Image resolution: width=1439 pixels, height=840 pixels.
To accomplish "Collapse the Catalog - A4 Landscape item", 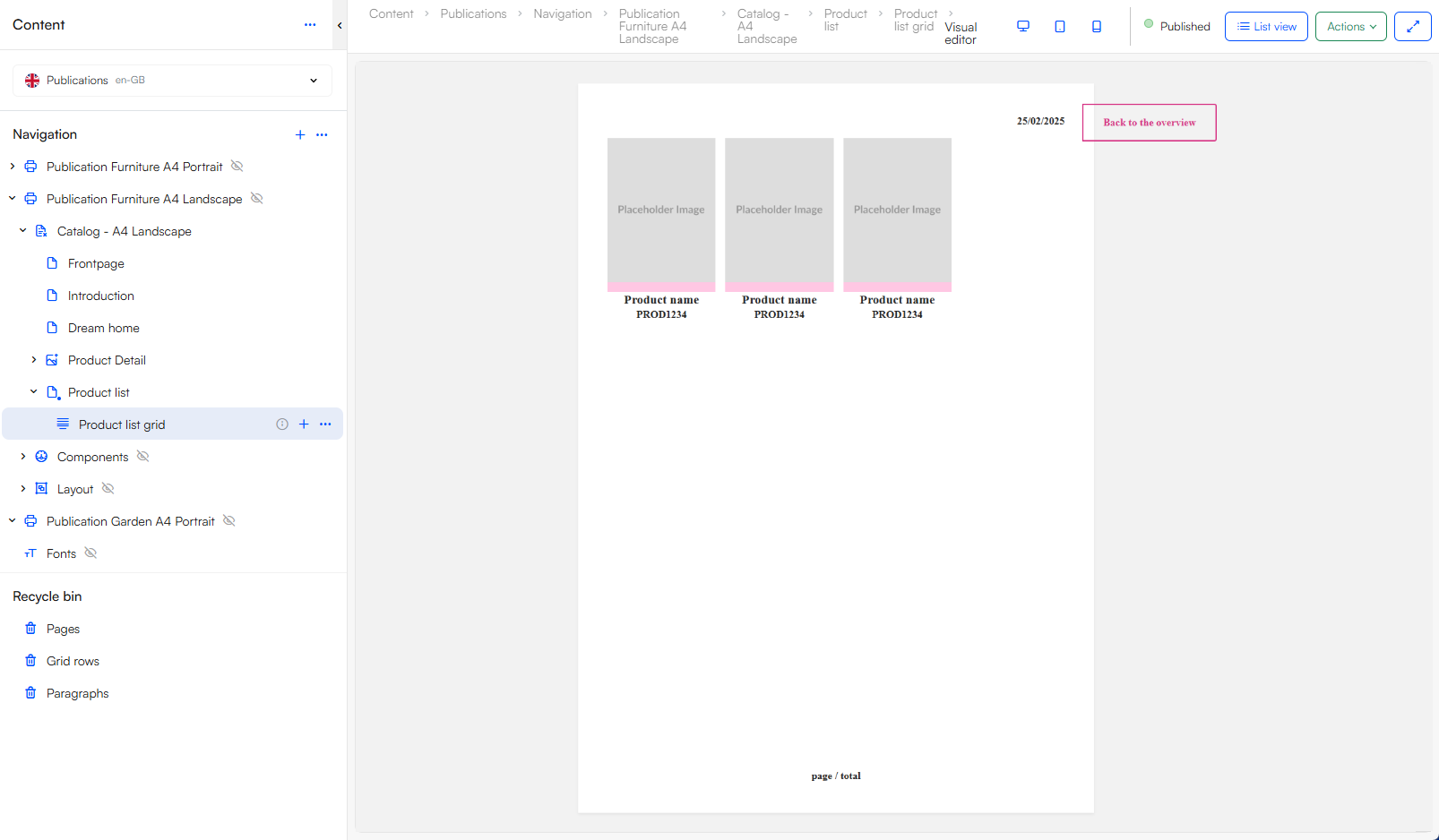I will [22, 230].
